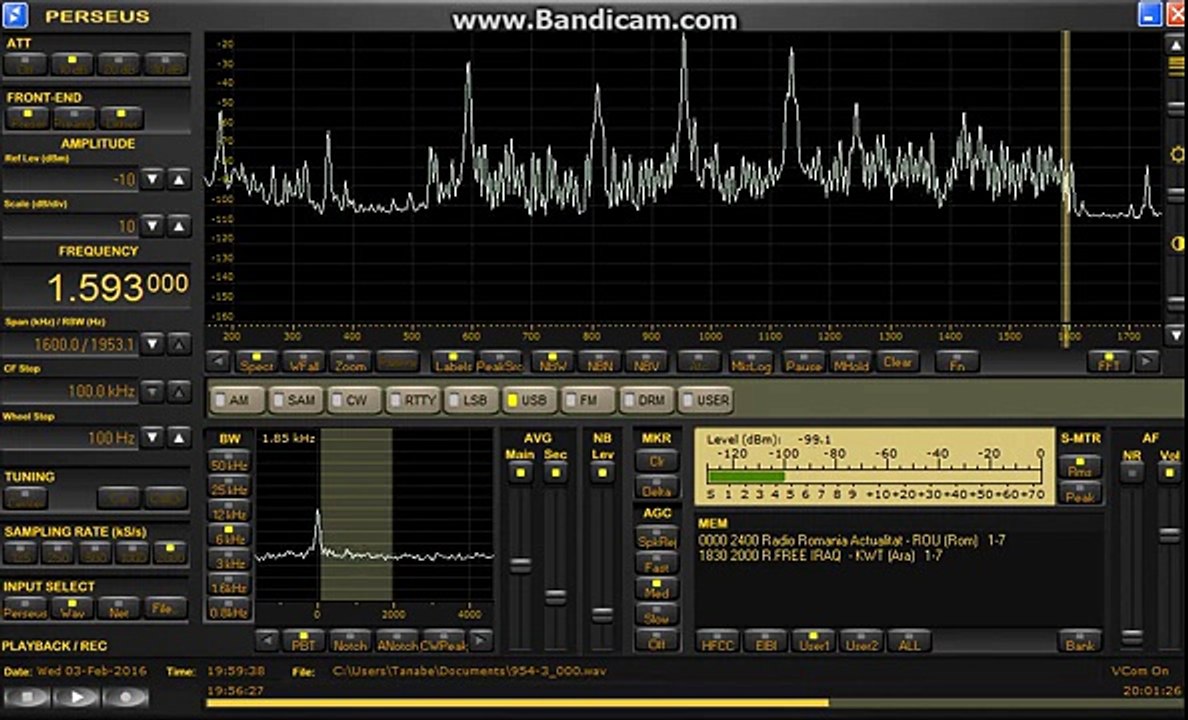
Task: Select USB demodulation mode
Action: [530, 399]
